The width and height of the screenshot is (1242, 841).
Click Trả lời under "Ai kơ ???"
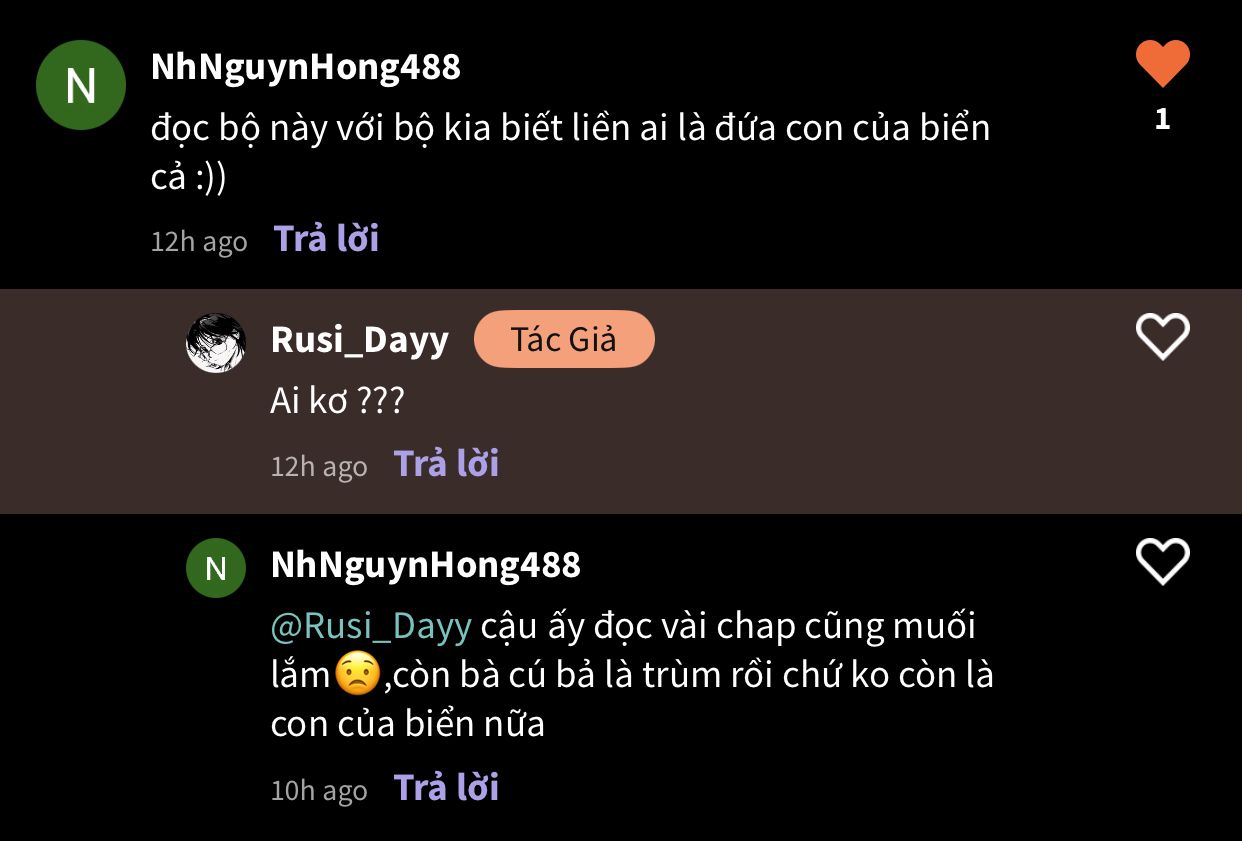(447, 464)
